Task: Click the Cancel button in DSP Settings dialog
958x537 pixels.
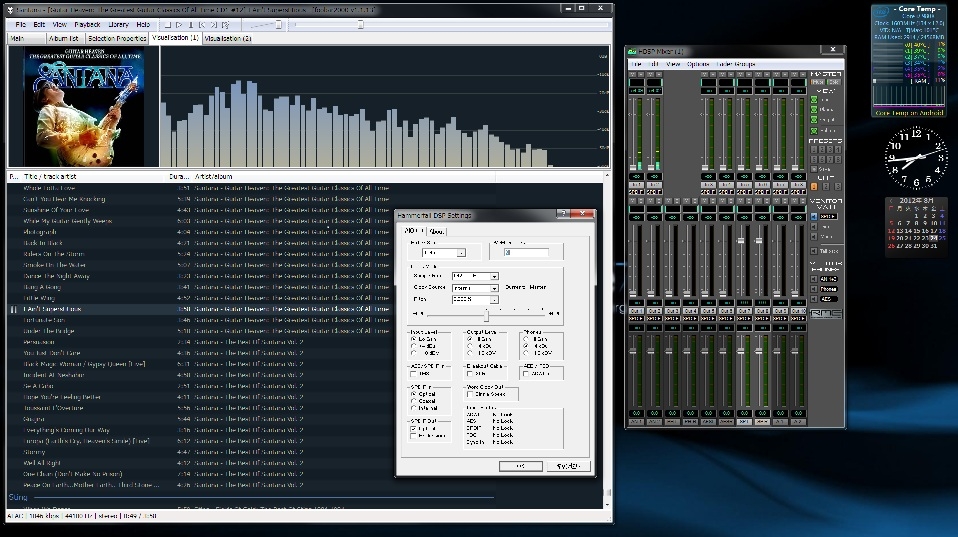Action: [567, 466]
